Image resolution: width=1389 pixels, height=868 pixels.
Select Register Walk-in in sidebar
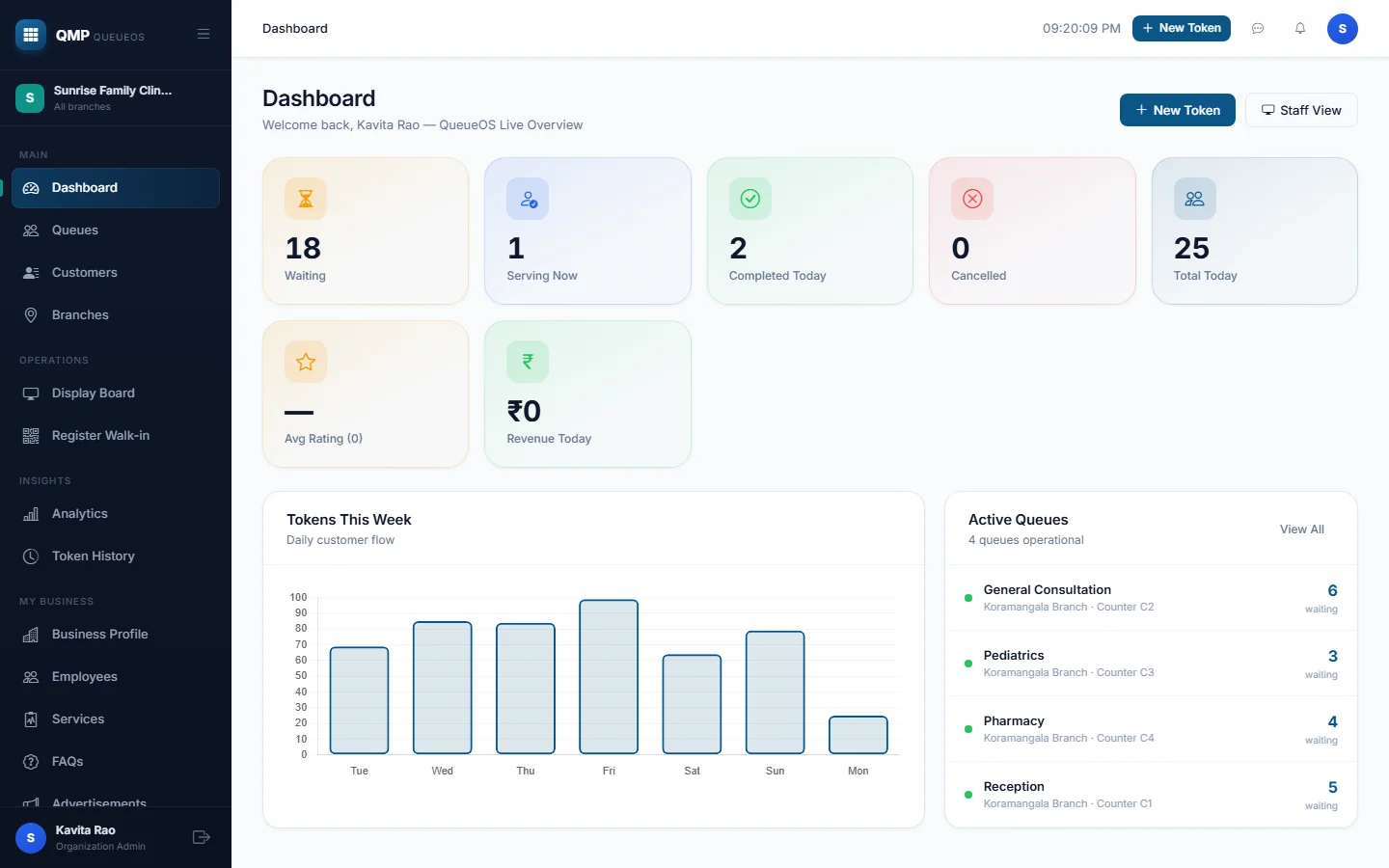click(116, 436)
